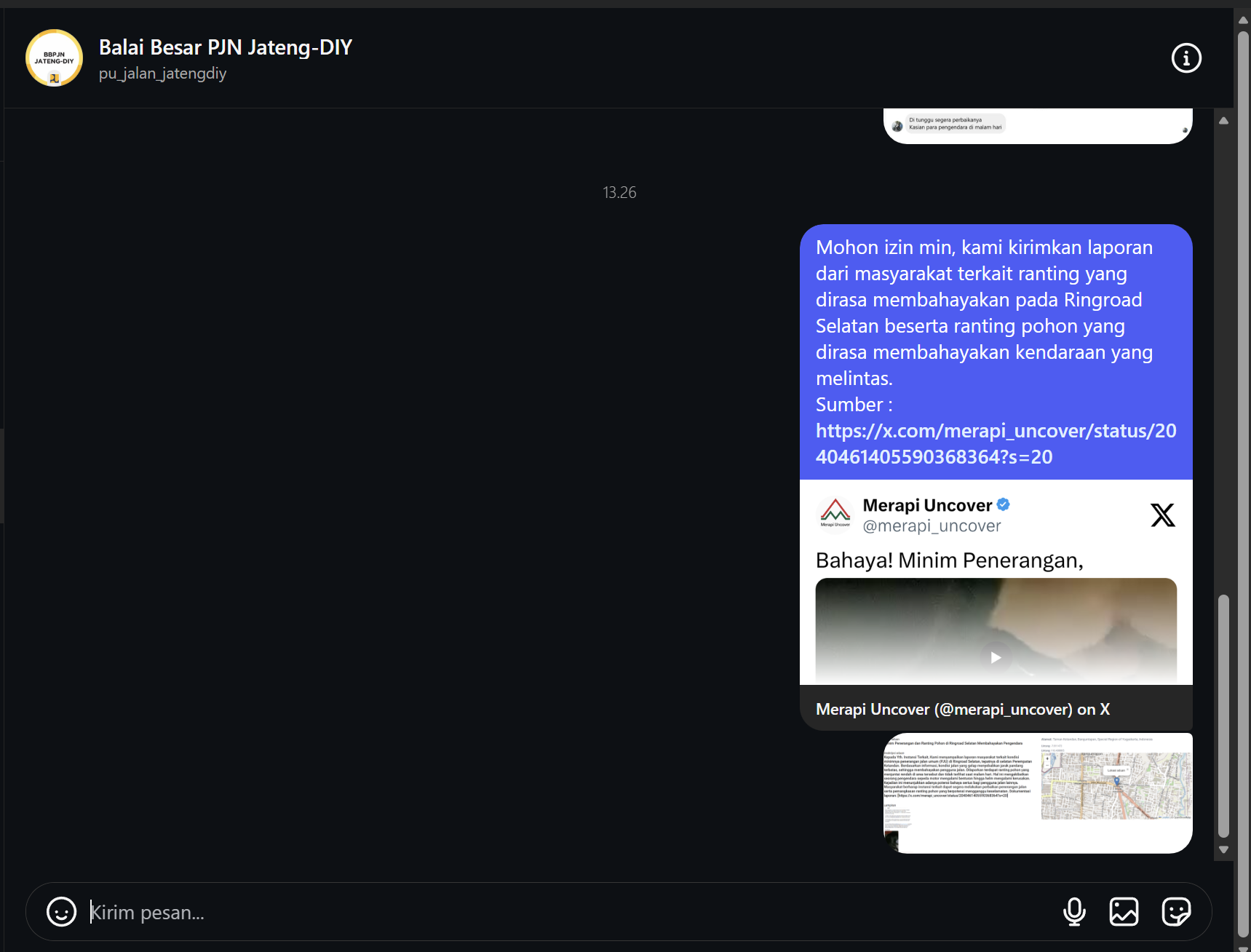Open the report screenshot with map thumbnail
This screenshot has height=952, width=1251.
click(x=1037, y=793)
